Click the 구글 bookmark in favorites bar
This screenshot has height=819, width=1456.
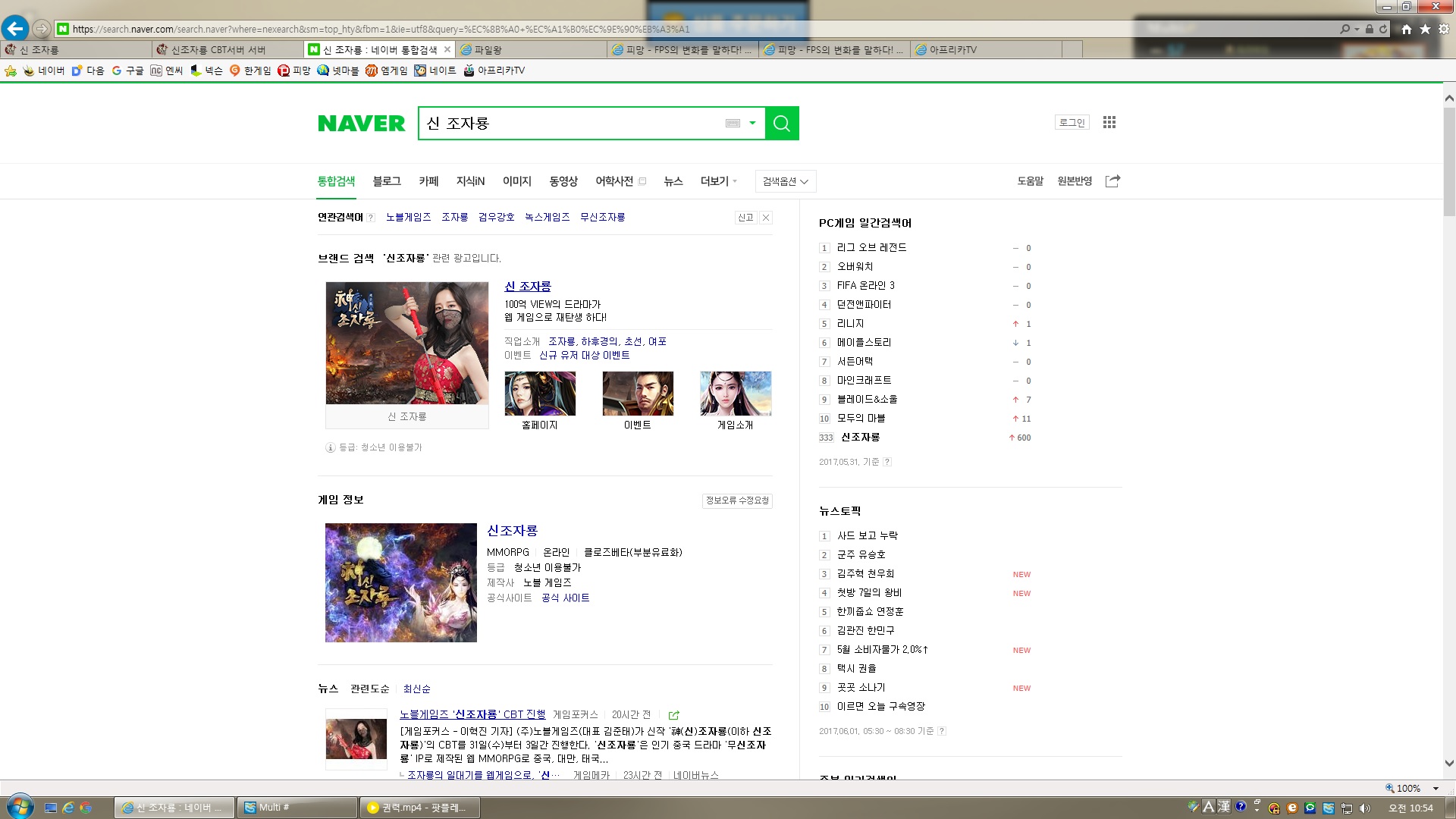coord(127,71)
